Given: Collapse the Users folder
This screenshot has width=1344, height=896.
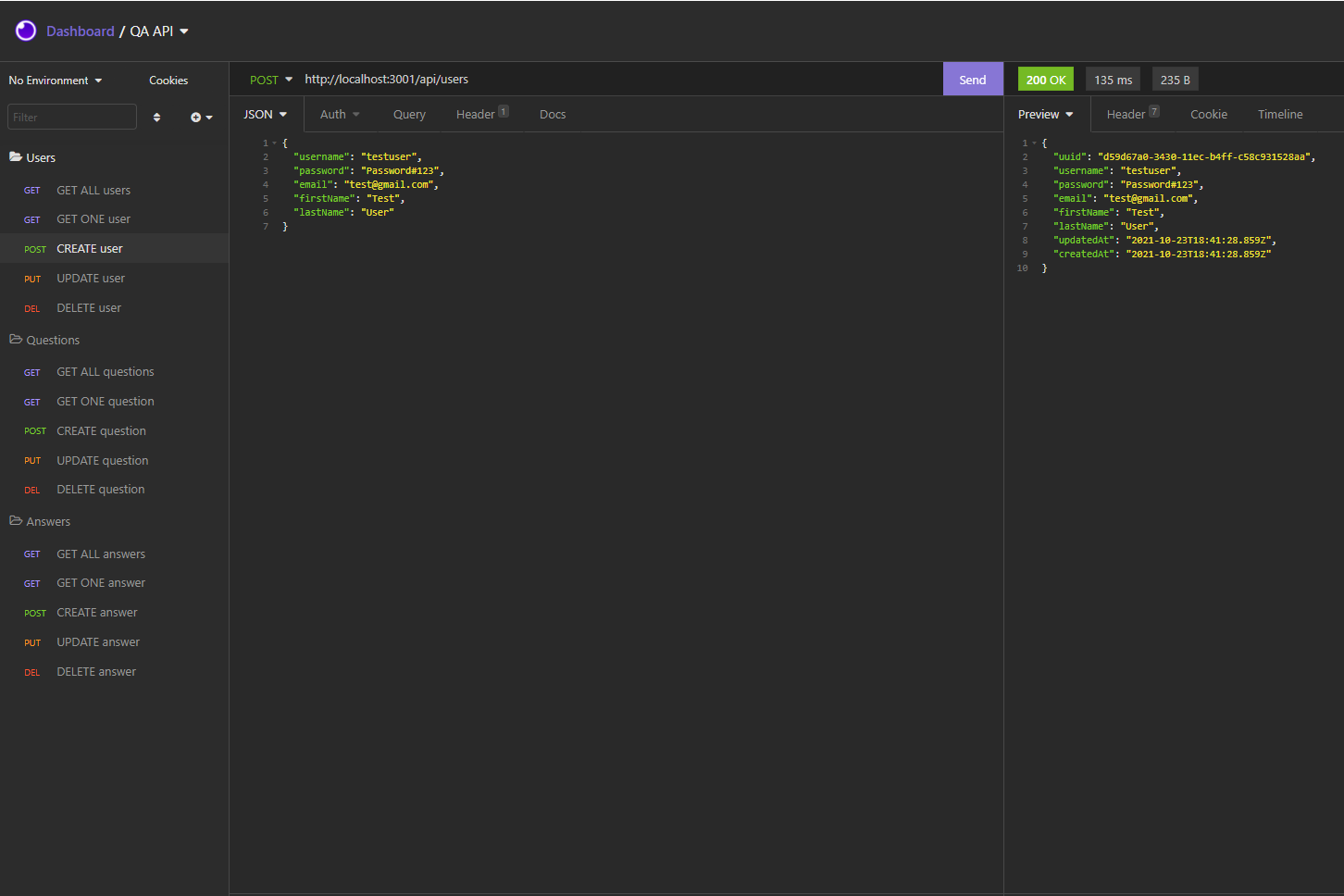Looking at the screenshot, I should (32, 157).
